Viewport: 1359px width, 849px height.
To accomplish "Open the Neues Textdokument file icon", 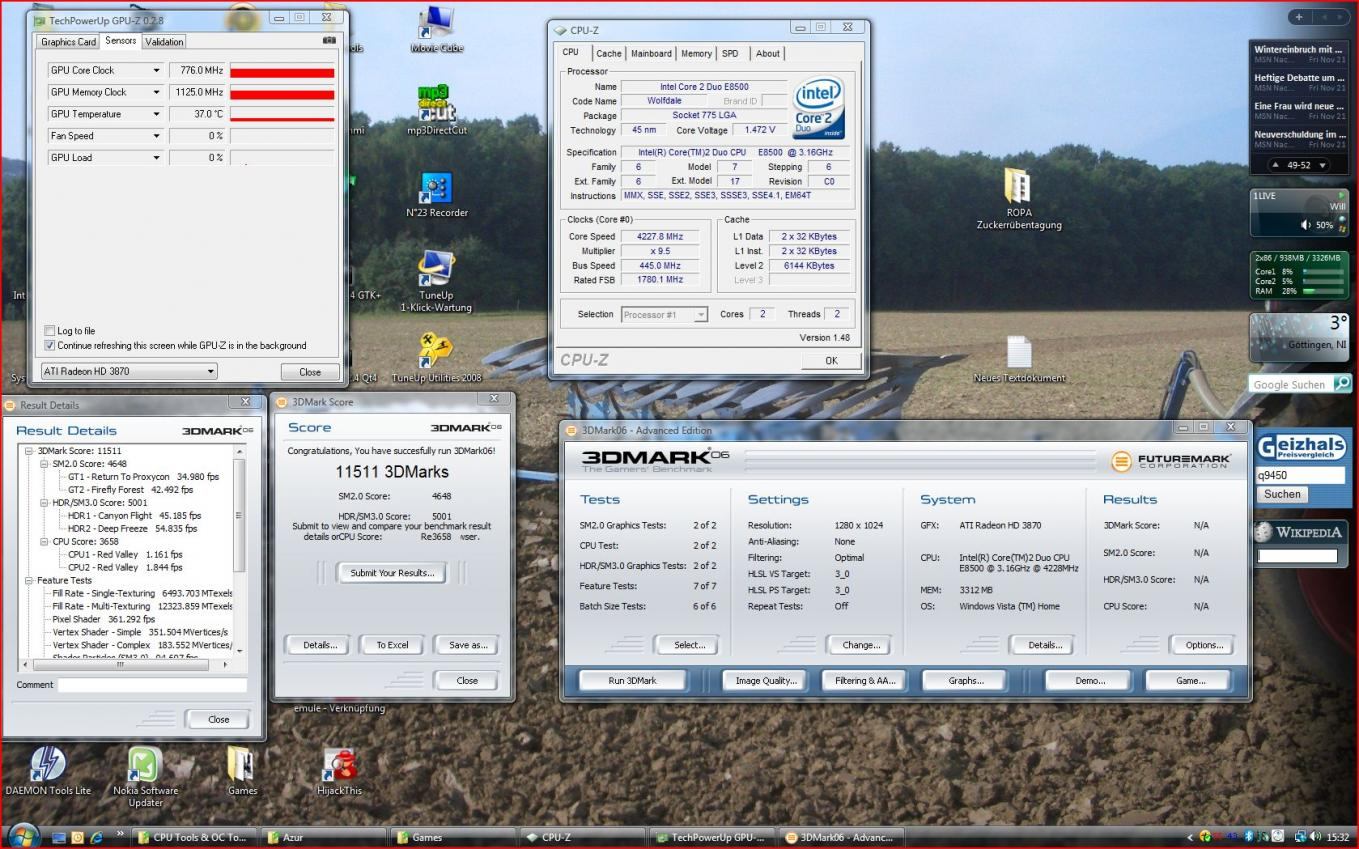I will click(1019, 360).
